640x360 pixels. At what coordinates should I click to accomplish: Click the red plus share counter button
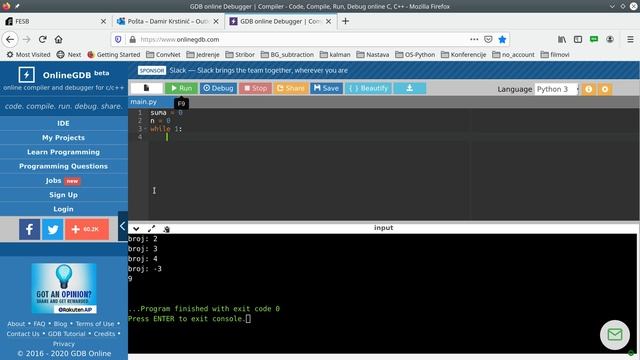point(87,229)
